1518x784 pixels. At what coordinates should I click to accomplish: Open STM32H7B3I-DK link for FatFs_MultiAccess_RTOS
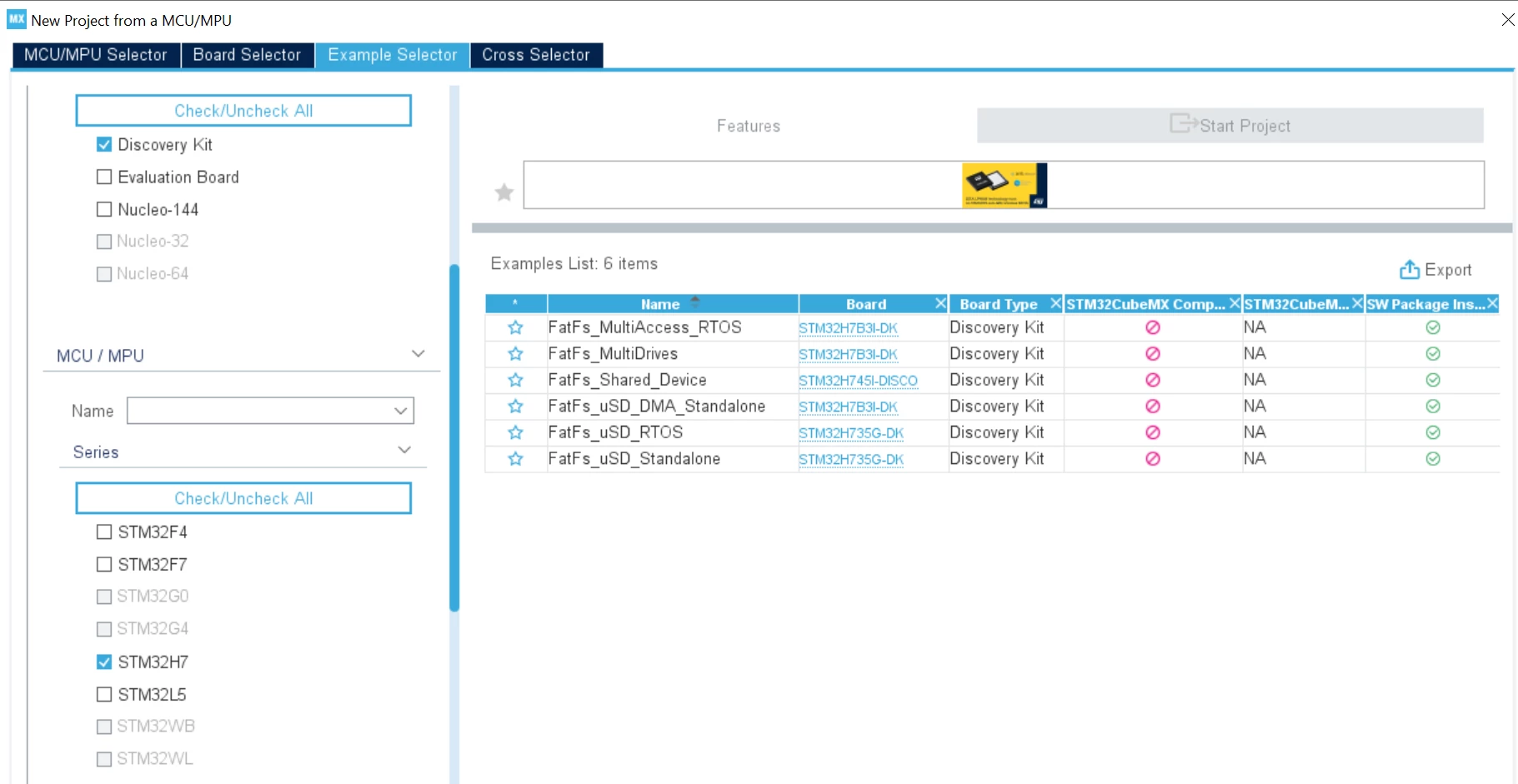point(849,328)
